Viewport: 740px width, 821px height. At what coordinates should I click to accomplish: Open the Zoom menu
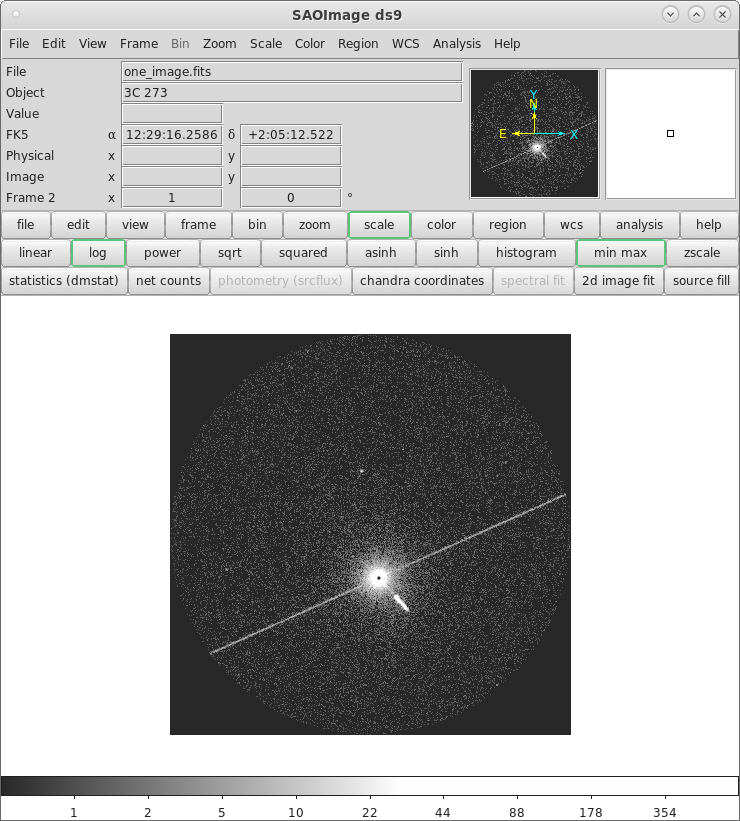pyautogui.click(x=219, y=44)
